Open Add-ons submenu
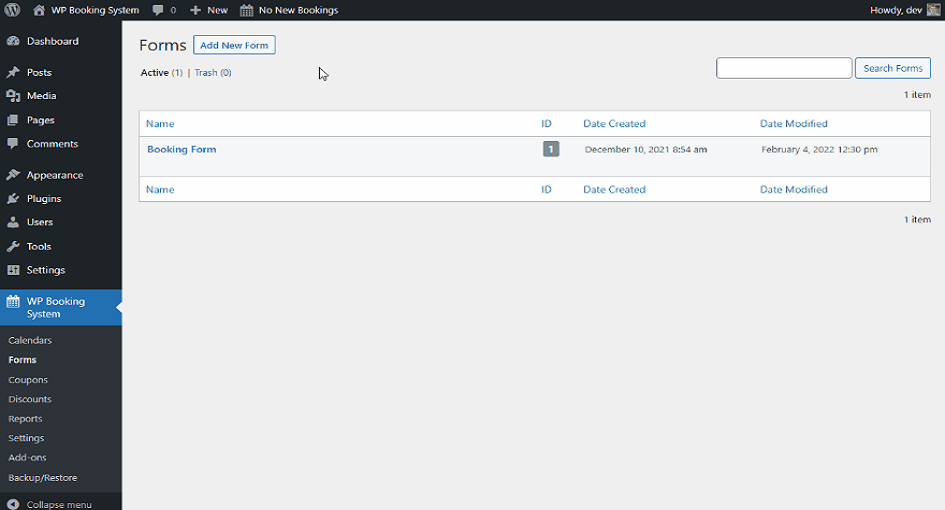 tap(27, 458)
